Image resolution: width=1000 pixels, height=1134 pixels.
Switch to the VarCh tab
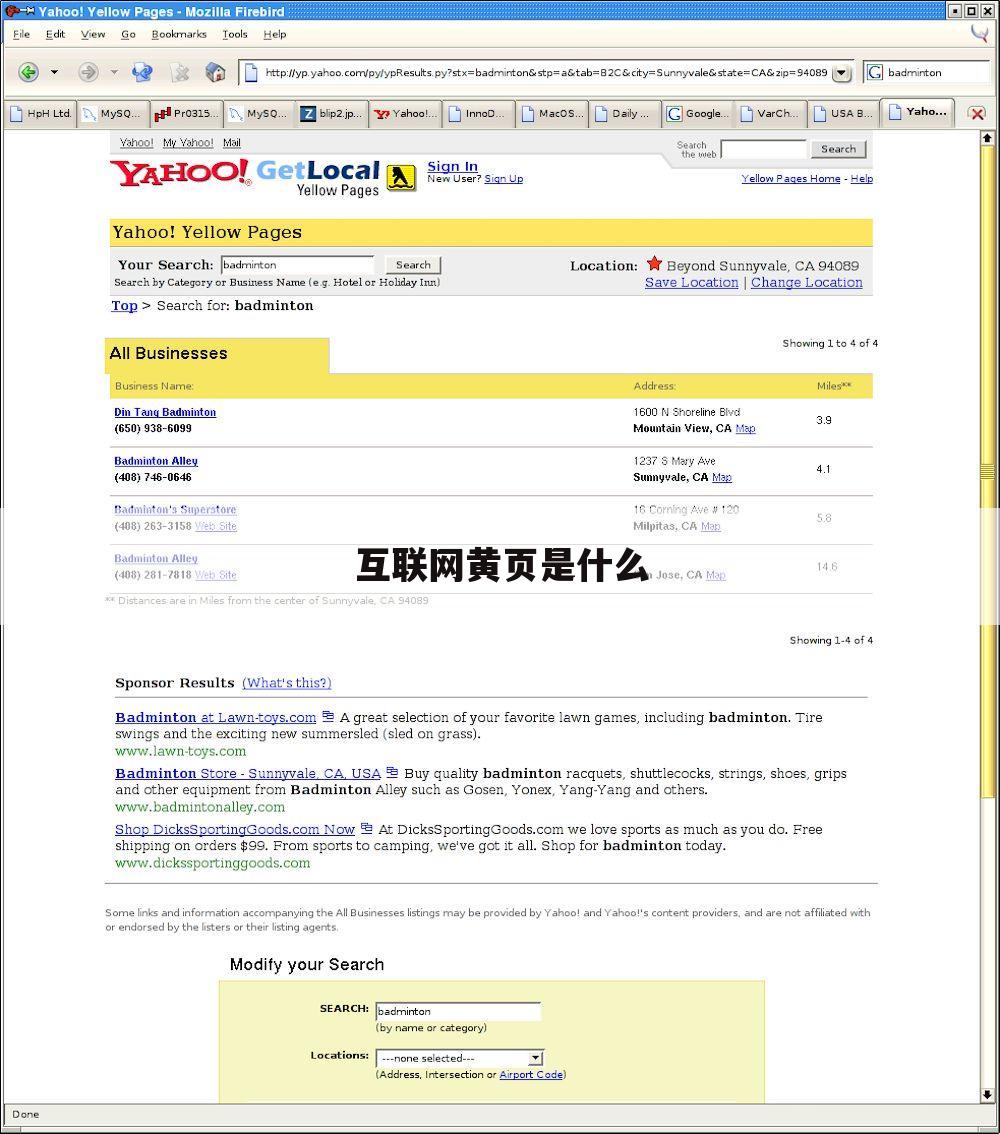point(770,114)
